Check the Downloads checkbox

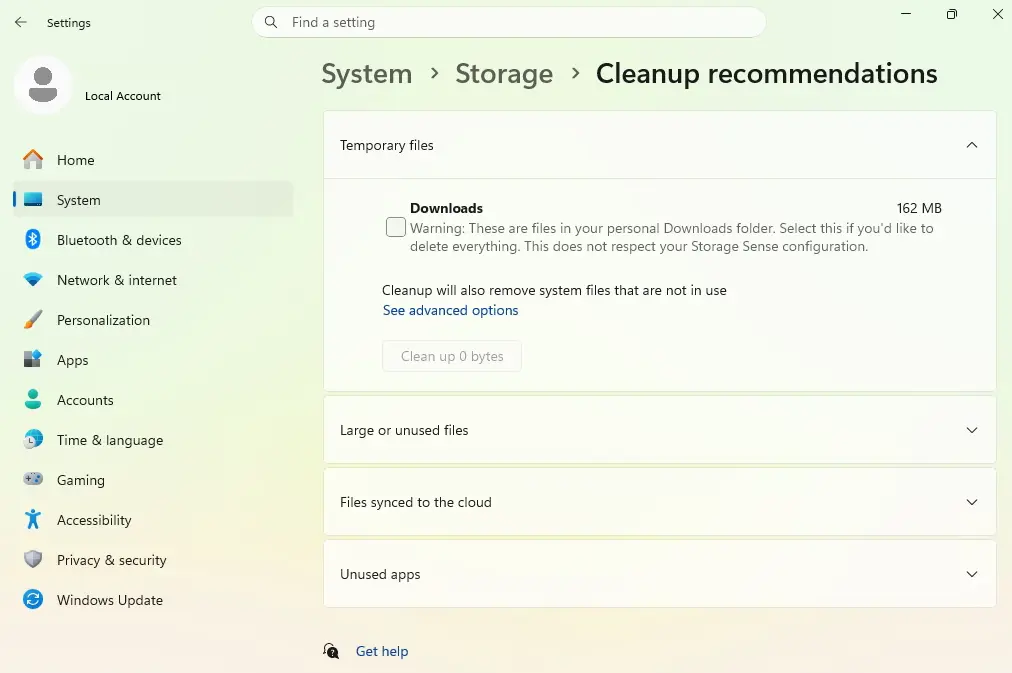pos(396,227)
